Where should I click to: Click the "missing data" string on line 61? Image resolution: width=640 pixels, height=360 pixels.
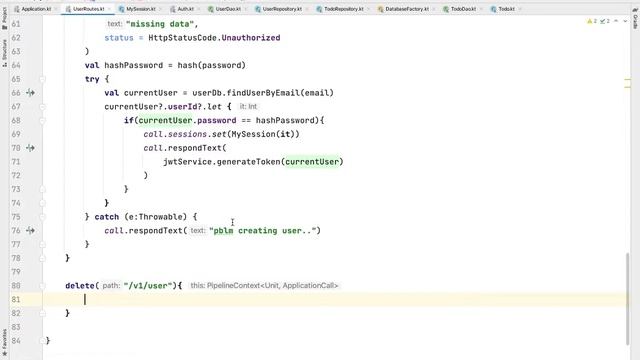point(159,24)
